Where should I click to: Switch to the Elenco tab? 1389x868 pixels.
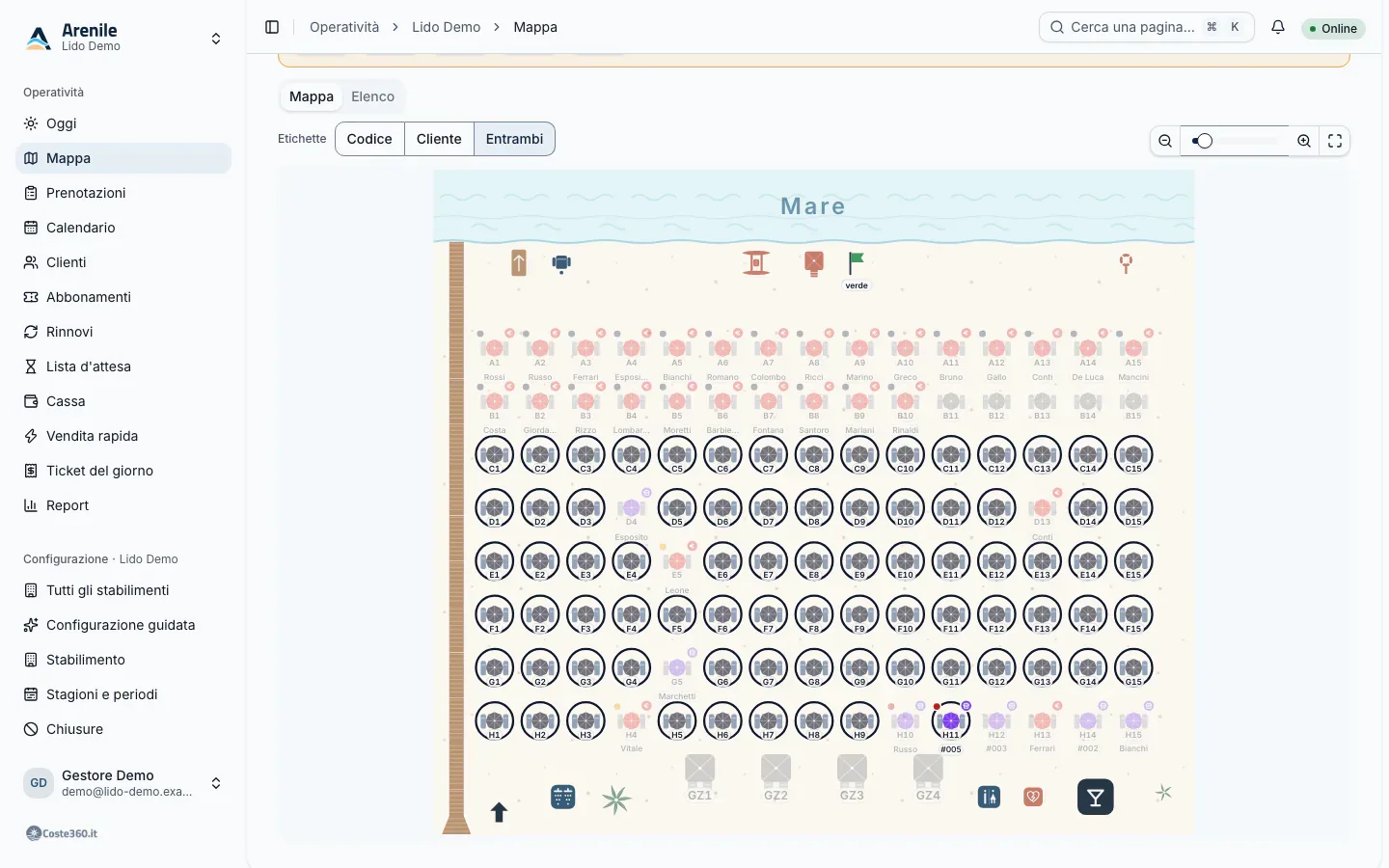372,96
